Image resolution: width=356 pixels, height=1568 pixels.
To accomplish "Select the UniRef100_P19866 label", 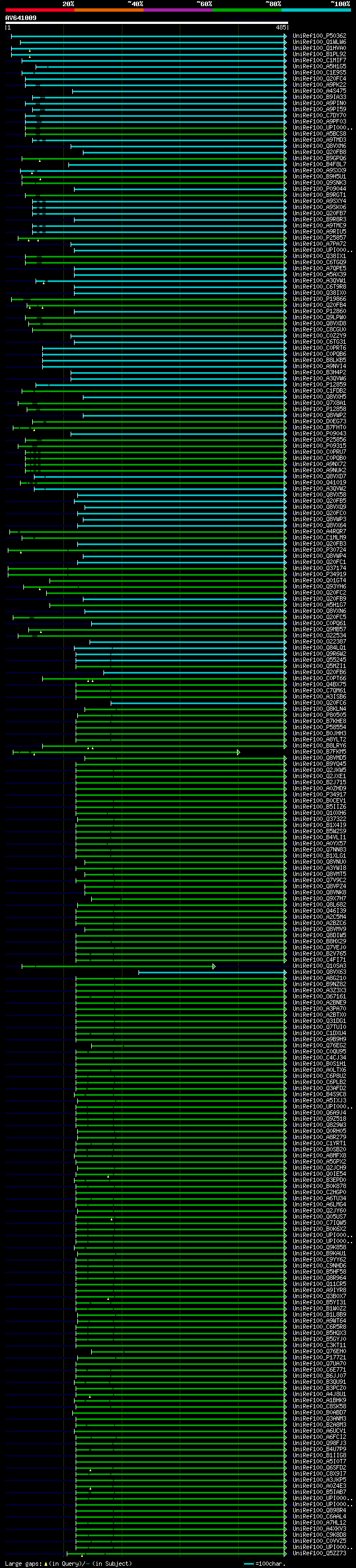I will [x=319, y=299].
